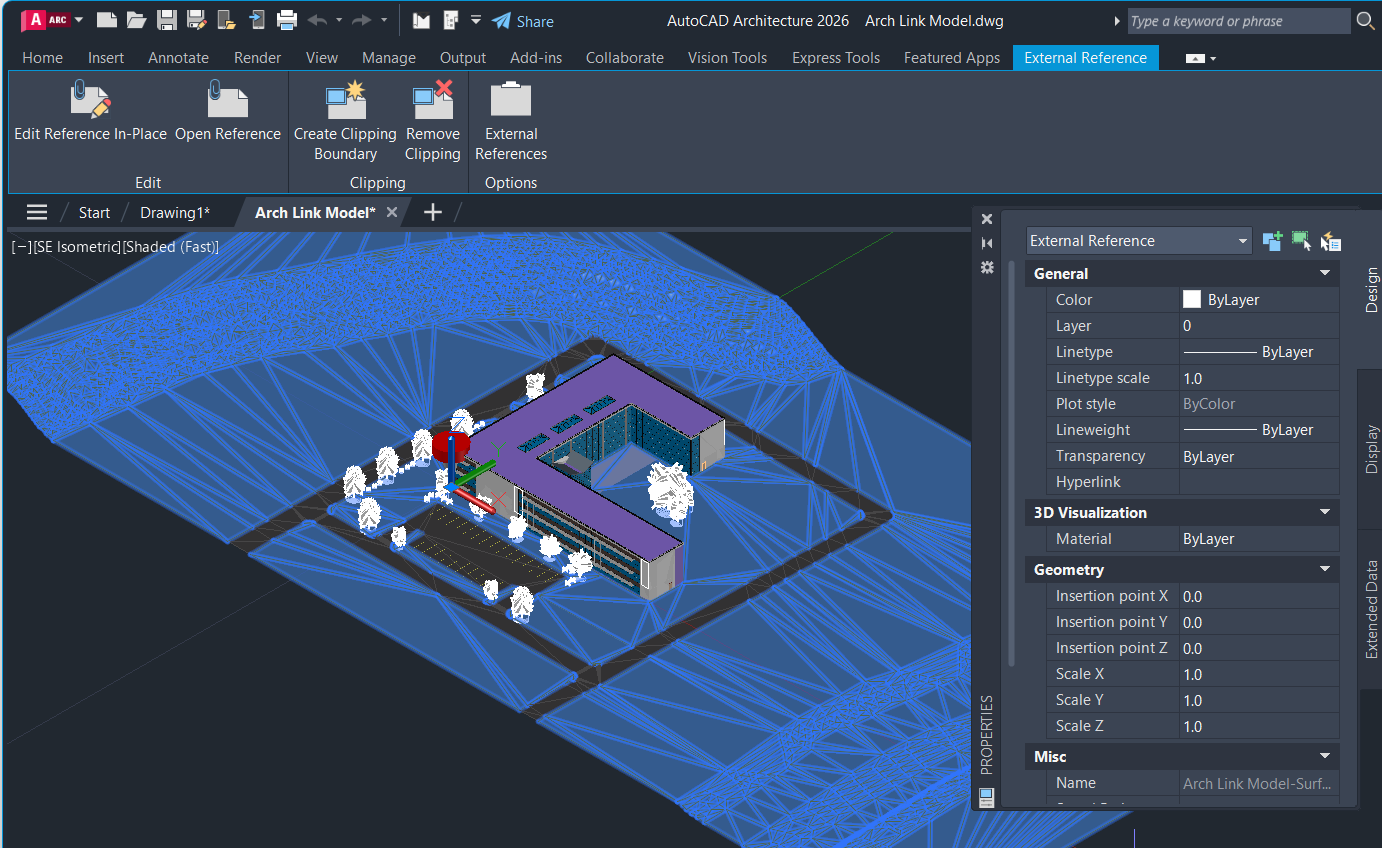Click the Linetype ByLayer value
1382x848 pixels.
pyautogui.click(x=1259, y=352)
